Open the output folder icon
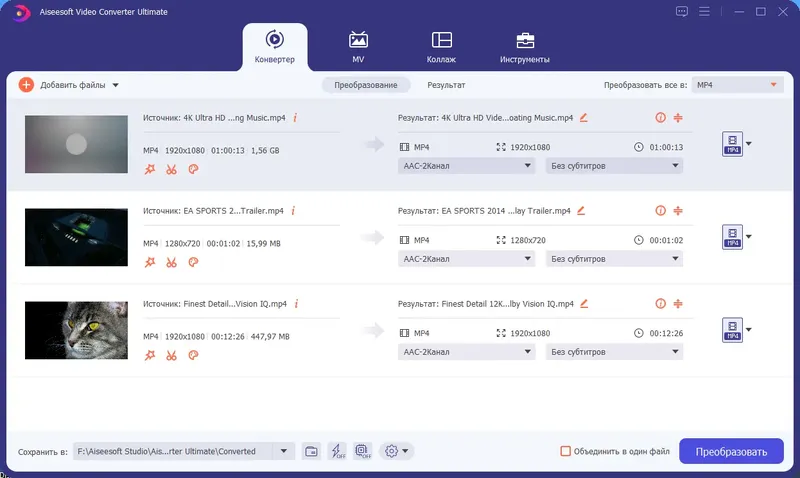The height and width of the screenshot is (478, 800). [311, 451]
